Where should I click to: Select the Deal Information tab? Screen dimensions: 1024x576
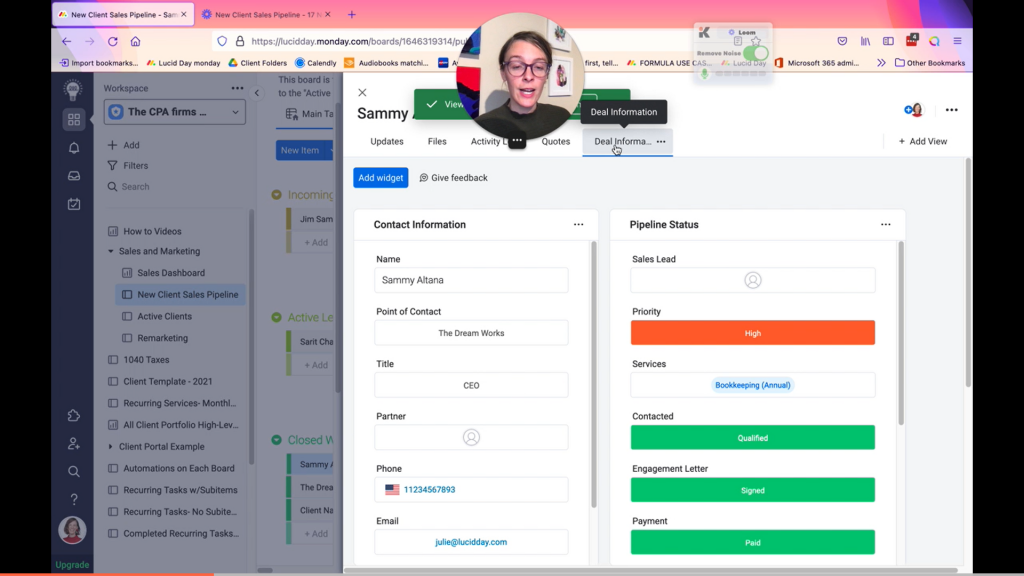[x=622, y=141]
